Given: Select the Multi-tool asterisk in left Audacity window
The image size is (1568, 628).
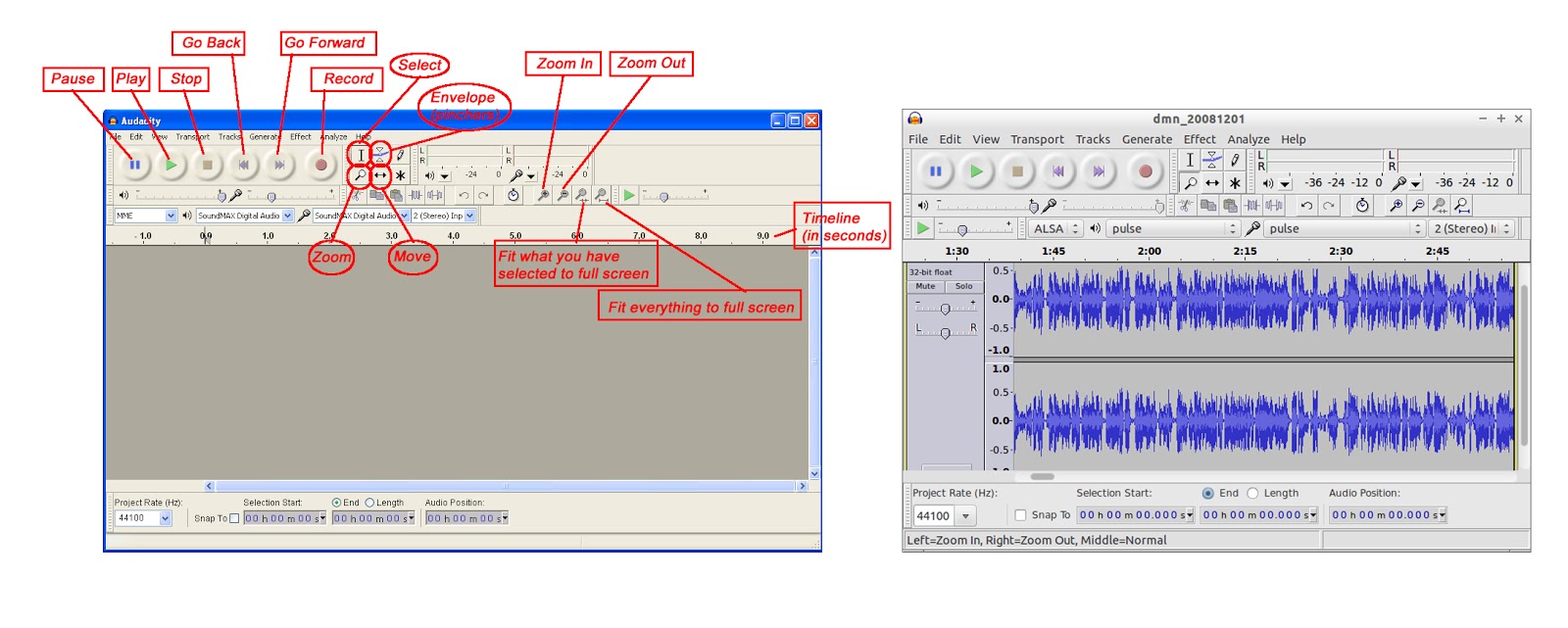Looking at the screenshot, I should pyautogui.click(x=400, y=175).
